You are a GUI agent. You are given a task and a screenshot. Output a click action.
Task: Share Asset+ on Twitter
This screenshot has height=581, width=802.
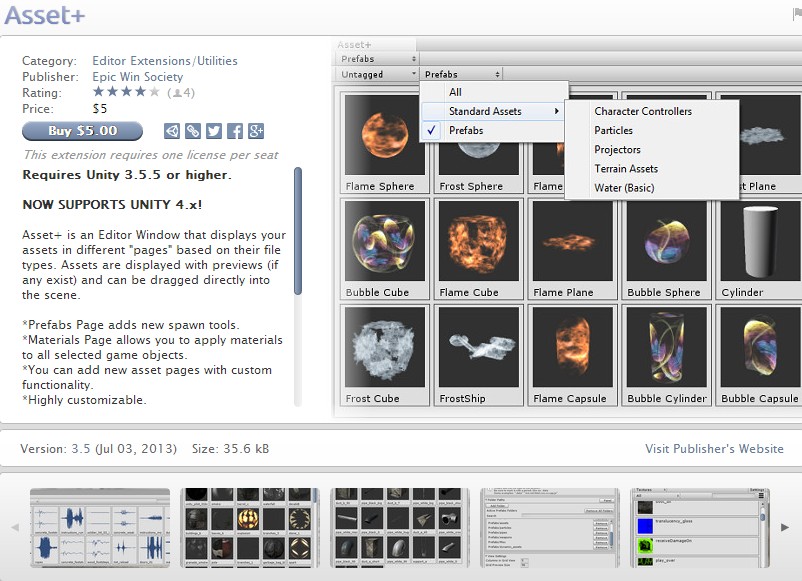coord(214,131)
